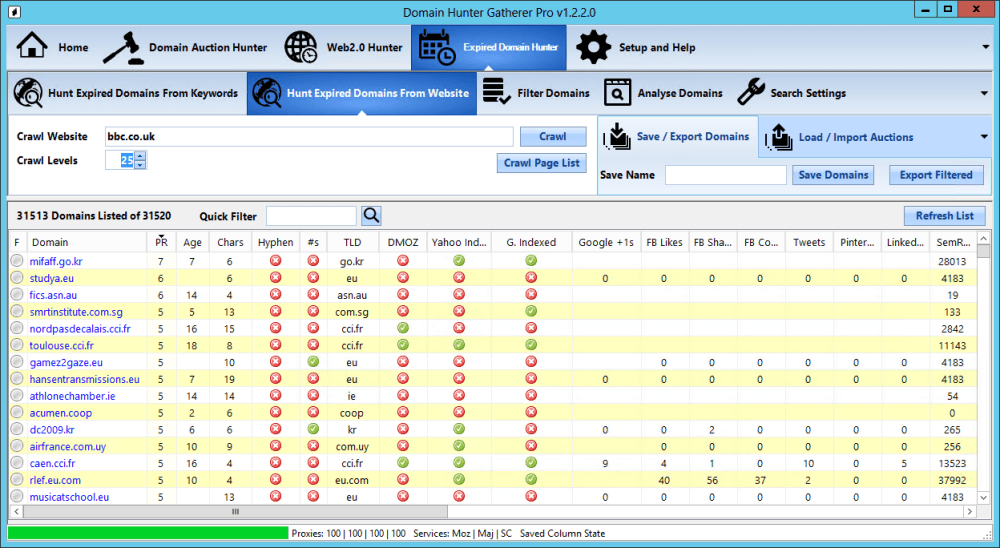Screen dimensions: 1000x548
Task: Switch to Hunt Expired Domains From Keywords tab
Action: click(127, 93)
